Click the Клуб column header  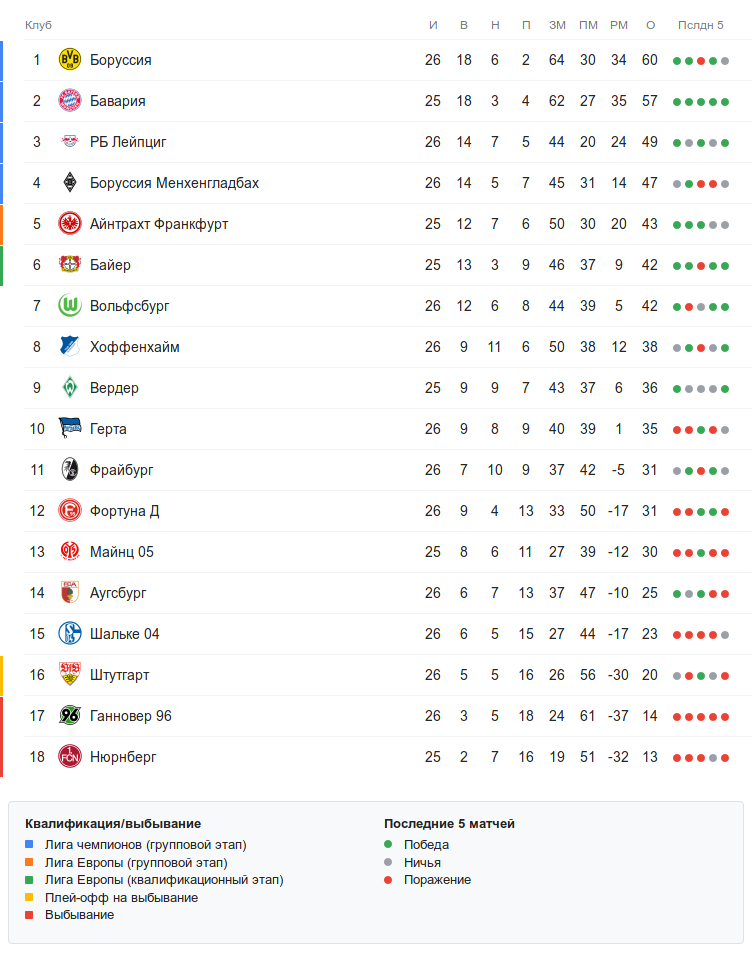coord(38,25)
